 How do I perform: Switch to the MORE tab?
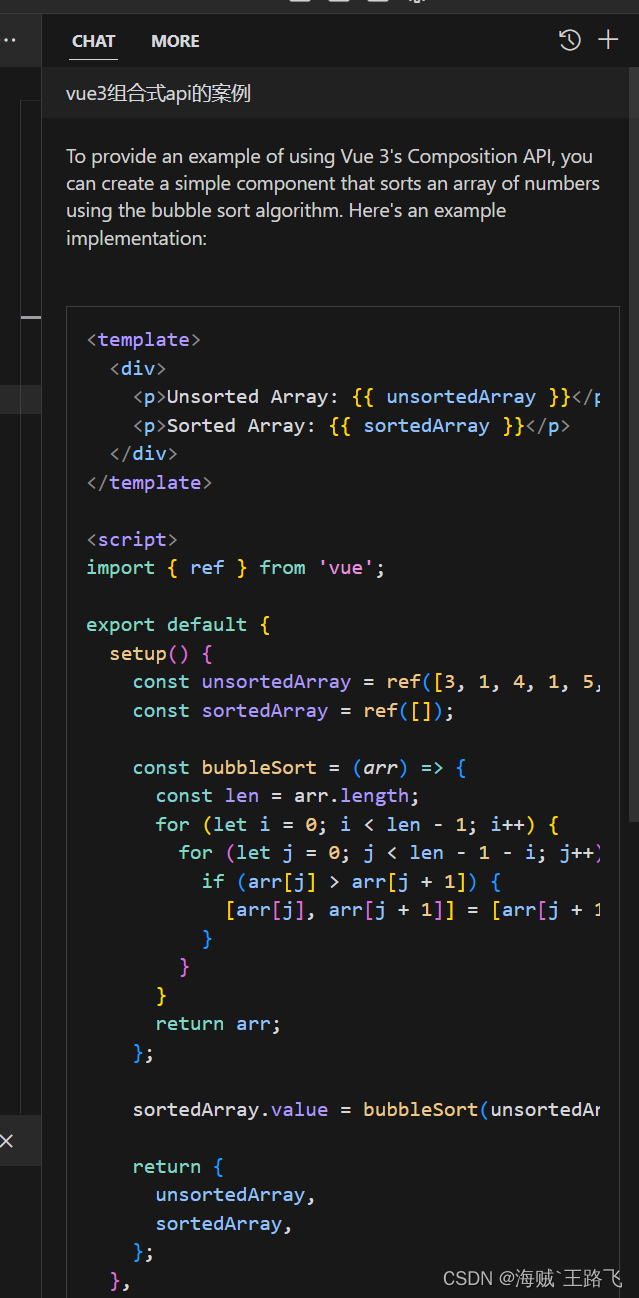tap(175, 41)
